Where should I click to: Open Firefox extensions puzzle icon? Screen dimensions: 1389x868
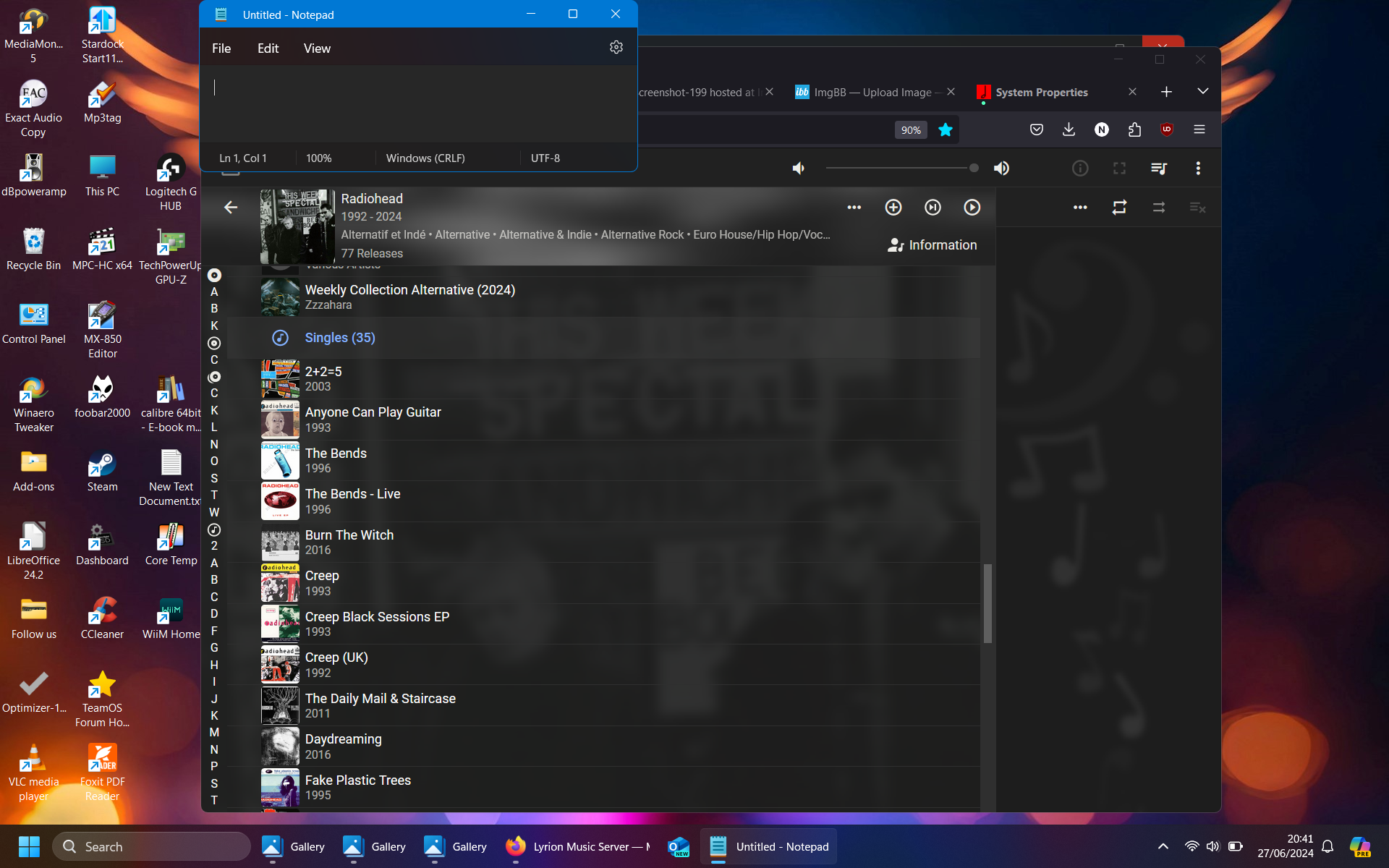(1134, 129)
